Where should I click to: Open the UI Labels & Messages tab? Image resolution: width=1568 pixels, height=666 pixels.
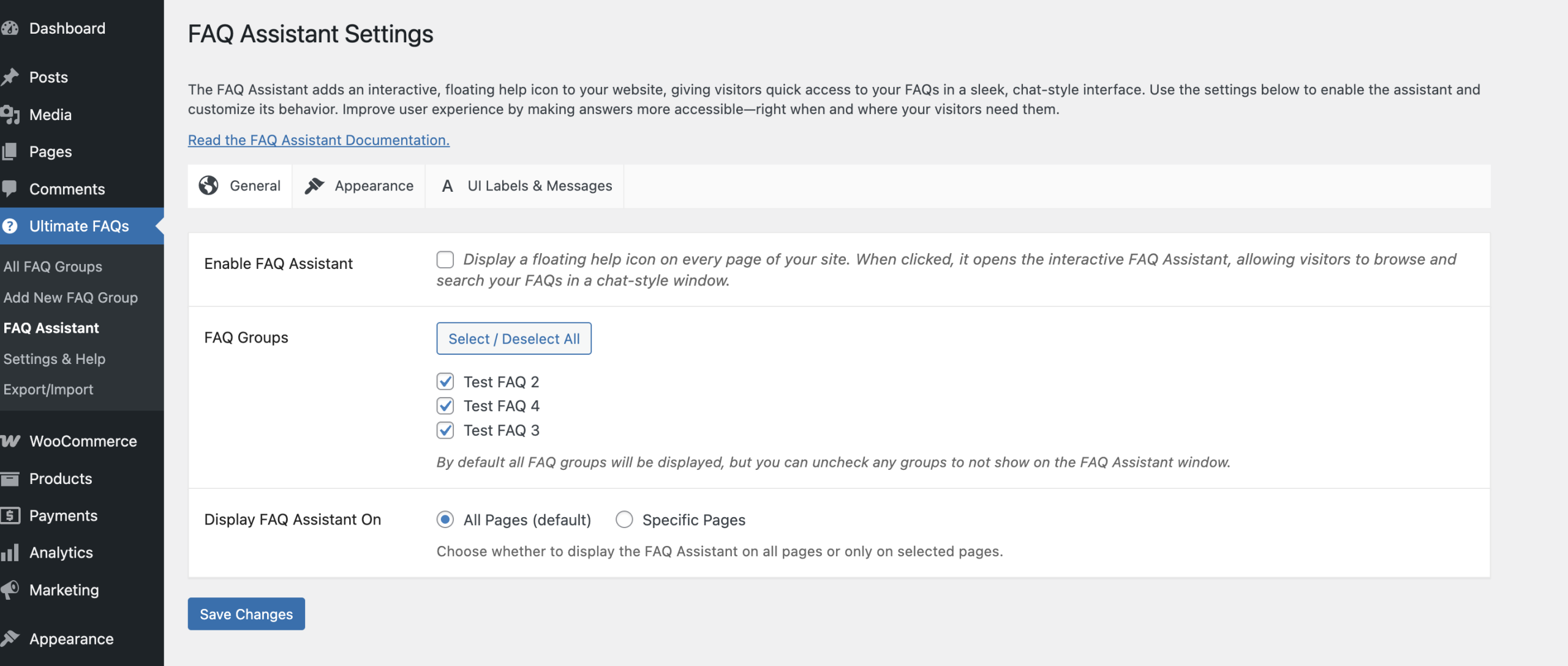coord(526,186)
